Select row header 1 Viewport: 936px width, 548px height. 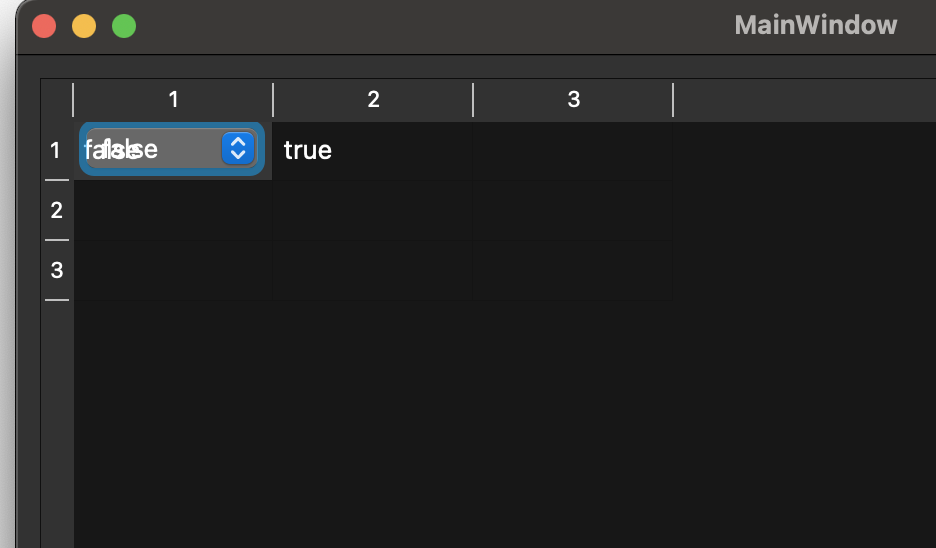coord(57,150)
